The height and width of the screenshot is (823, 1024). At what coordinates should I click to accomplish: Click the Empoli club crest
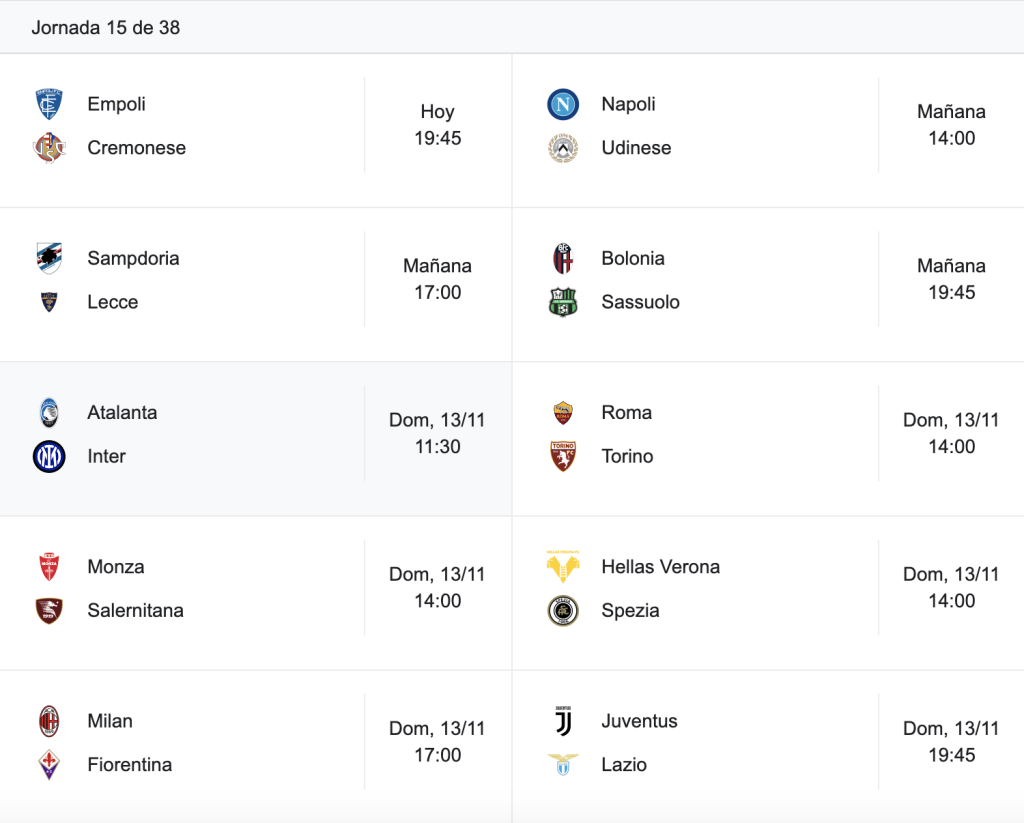(49, 105)
